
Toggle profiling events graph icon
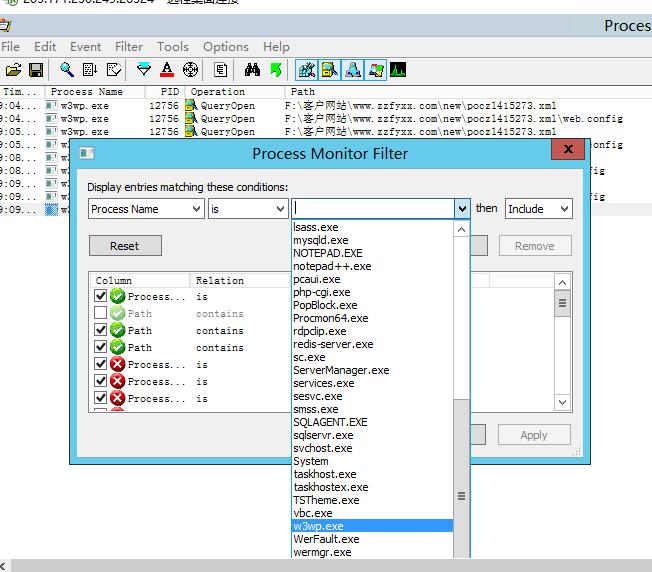pos(398,70)
